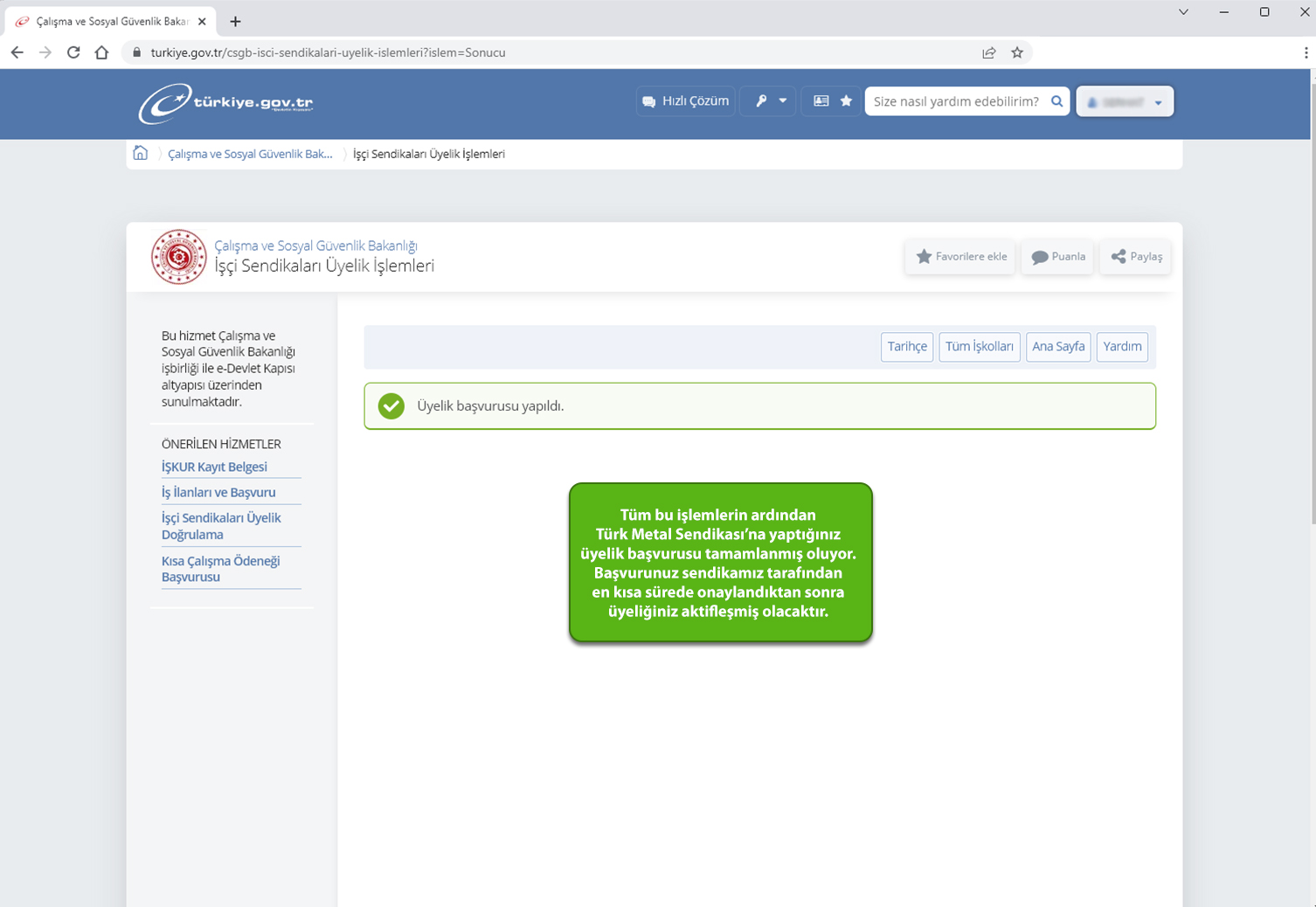The width and height of the screenshot is (1316, 907).
Task: Open Yardım help tab
Action: point(1122,347)
